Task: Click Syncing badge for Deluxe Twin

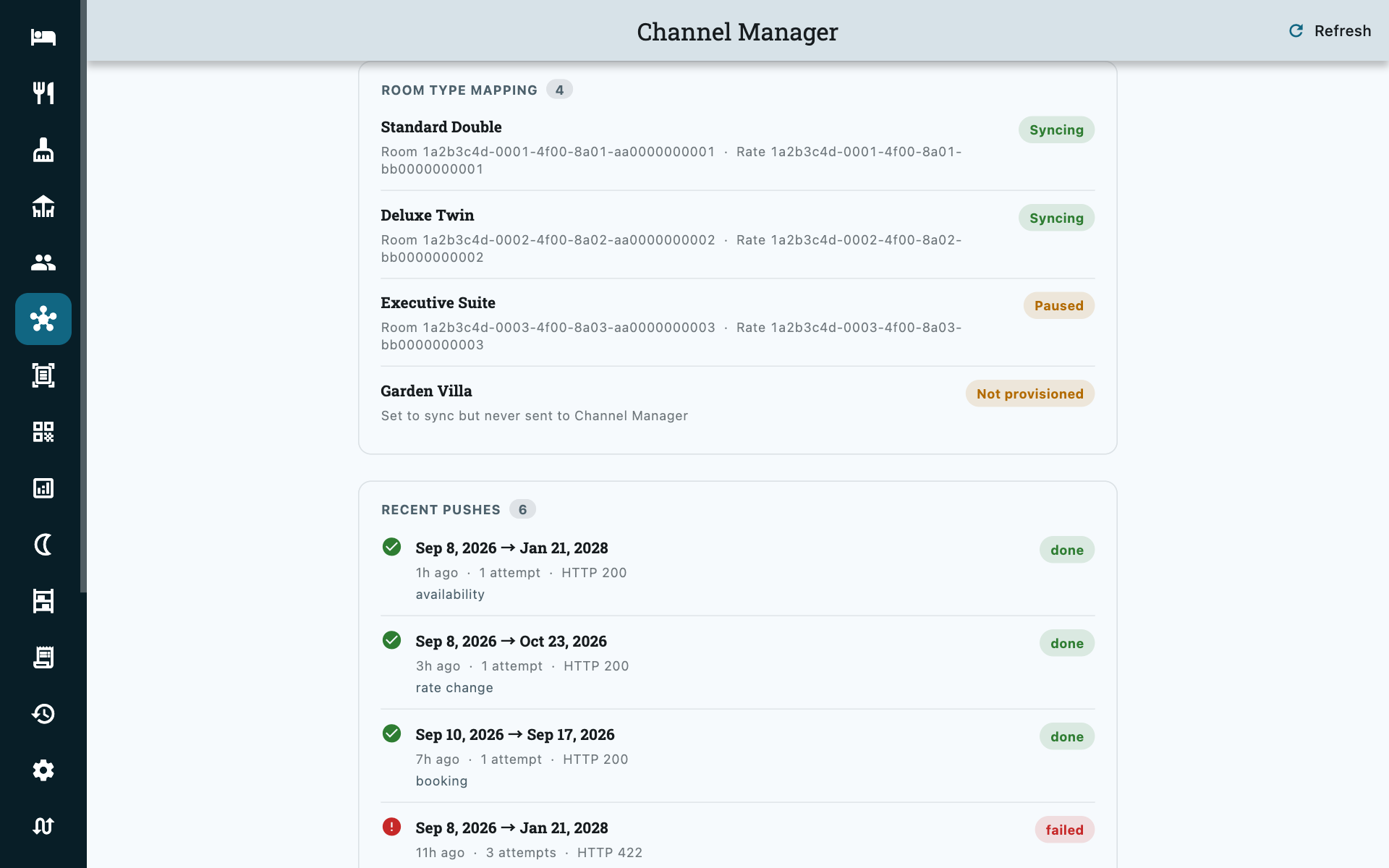Action: tap(1056, 218)
